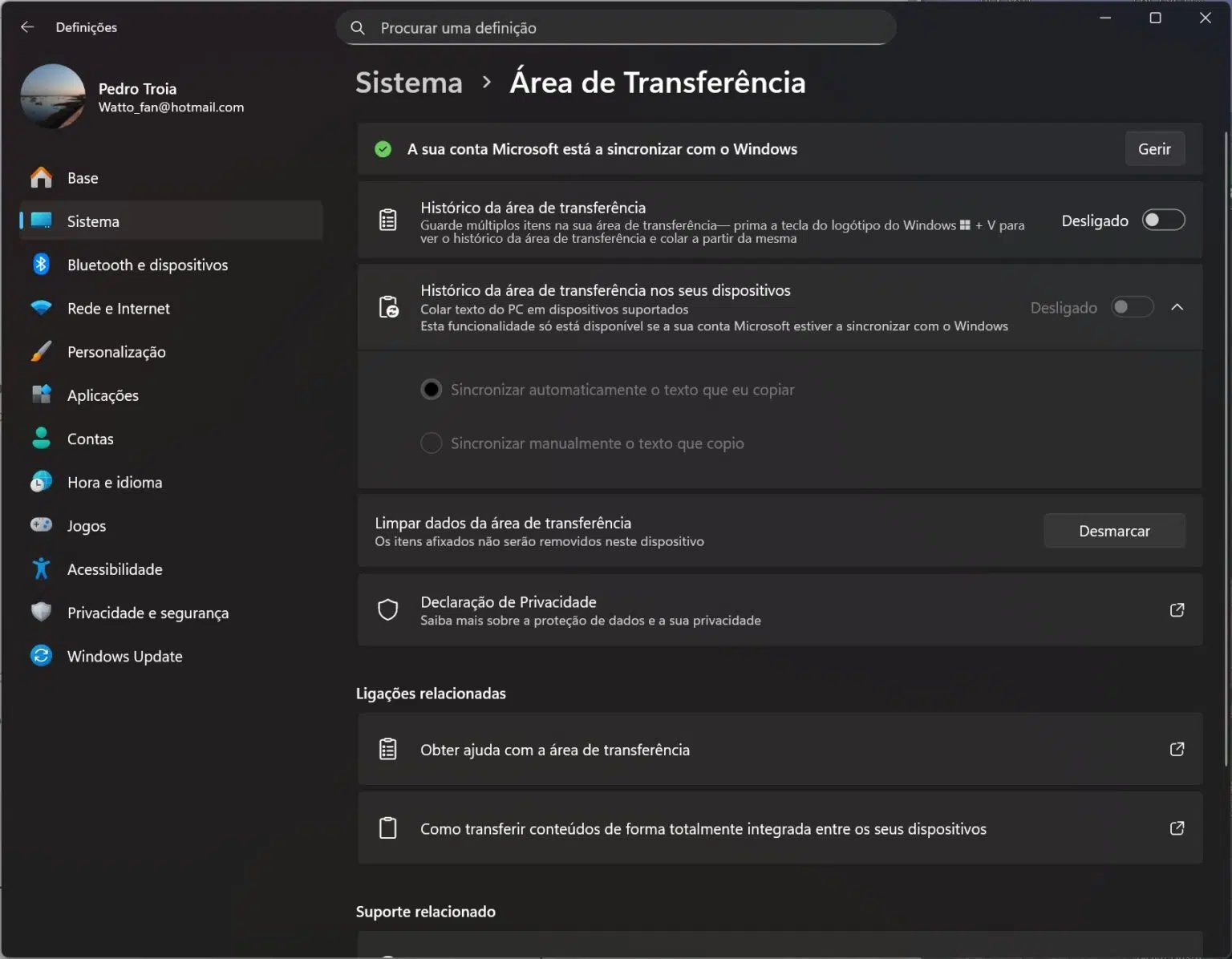Click the search magnifier icon

coord(358,28)
